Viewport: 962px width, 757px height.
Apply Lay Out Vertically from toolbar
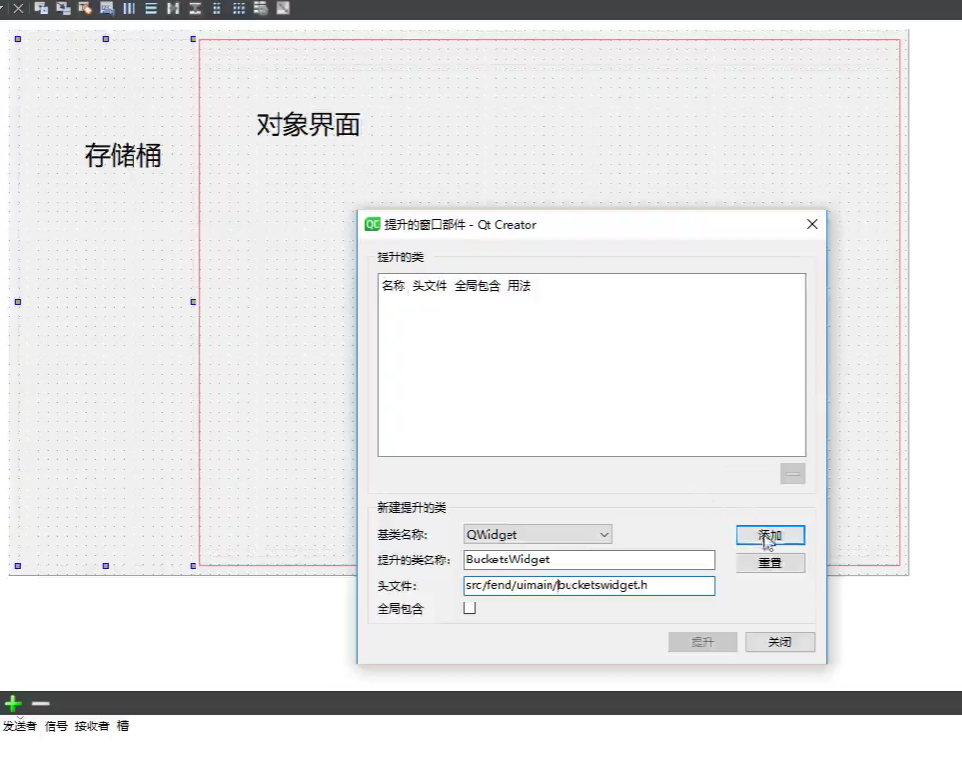click(x=151, y=9)
